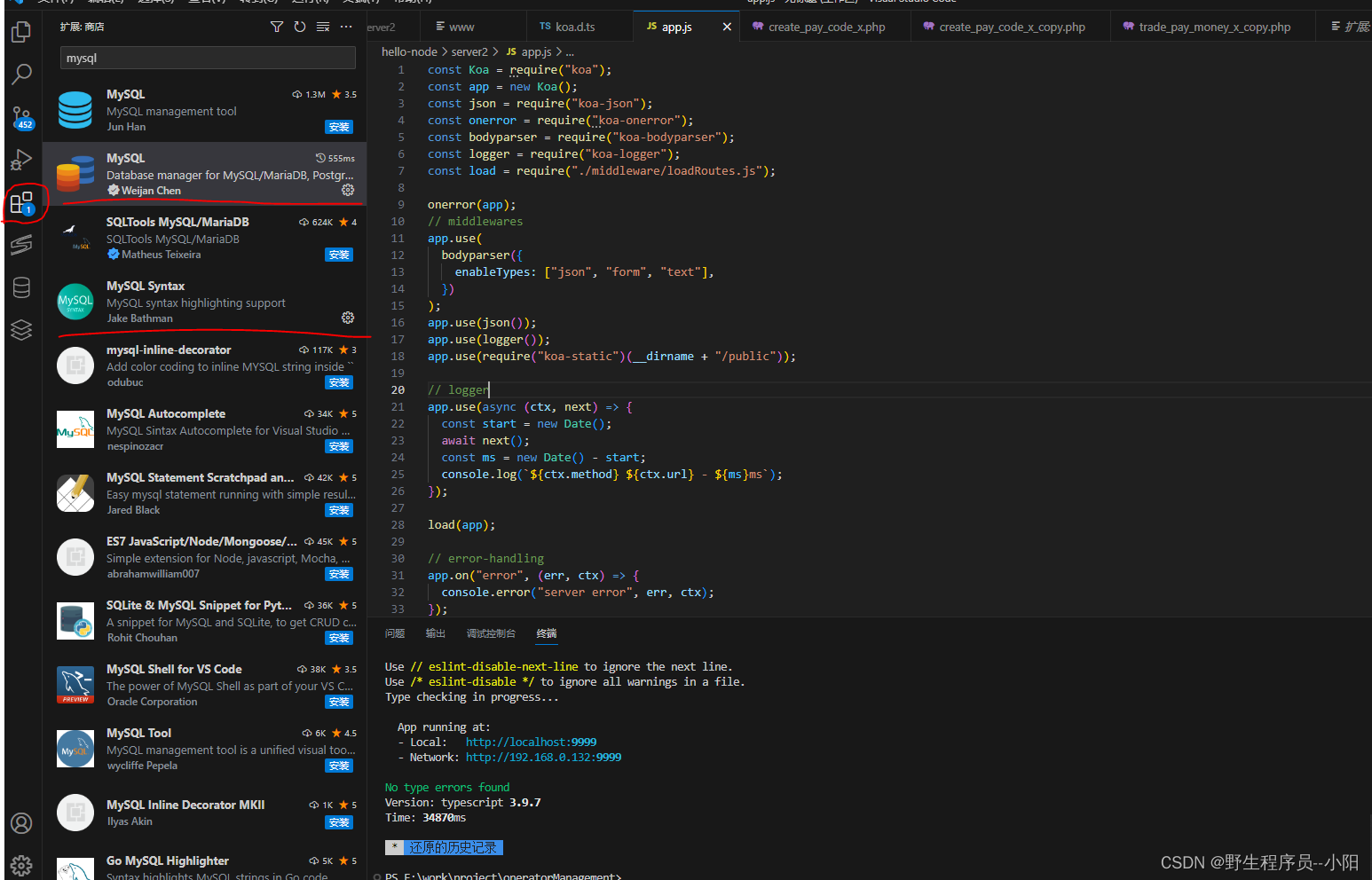Open the Accounts icon in activity bar
The height and width of the screenshot is (880, 1372).
(x=21, y=823)
